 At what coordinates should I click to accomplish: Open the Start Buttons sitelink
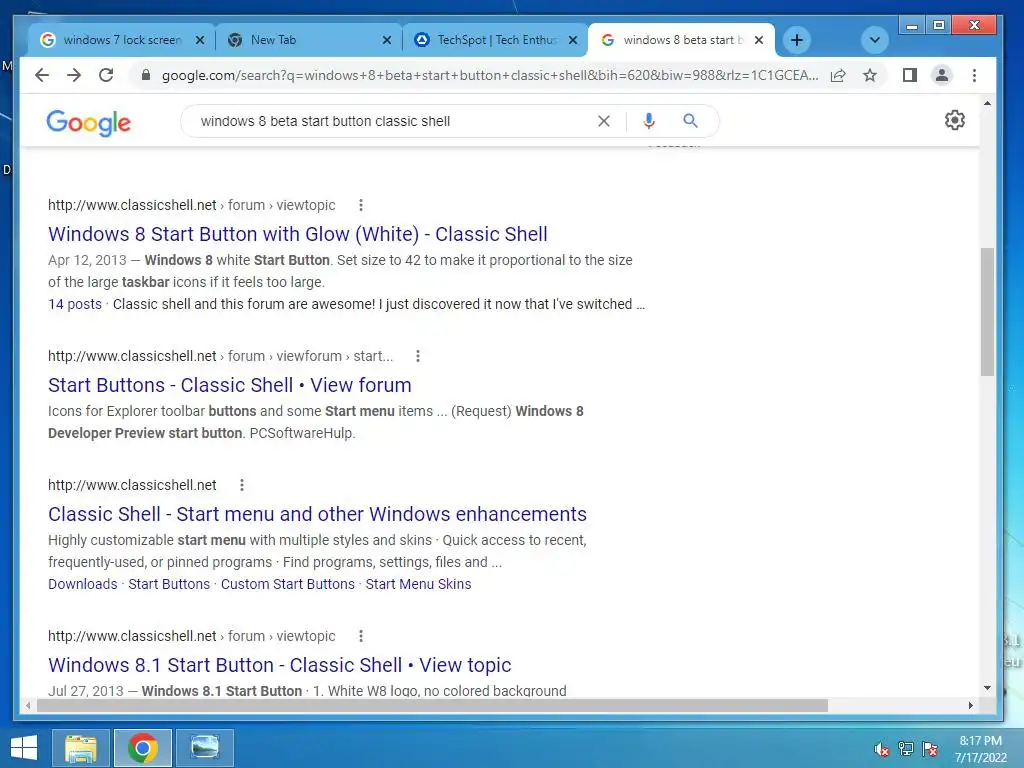coord(169,584)
